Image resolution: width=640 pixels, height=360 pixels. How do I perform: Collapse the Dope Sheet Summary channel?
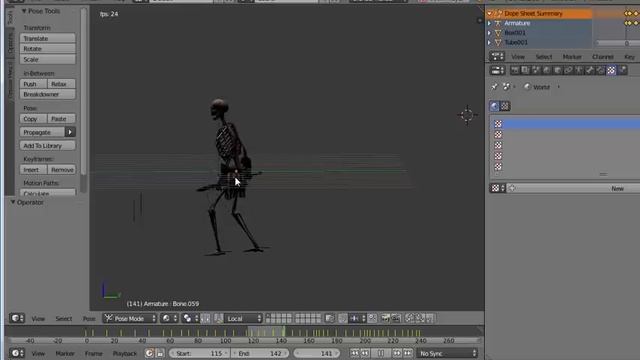point(490,13)
